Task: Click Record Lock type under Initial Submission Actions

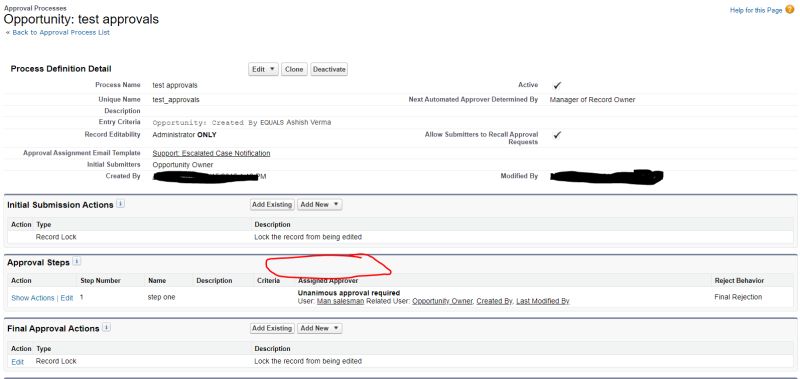Action: 56,237
